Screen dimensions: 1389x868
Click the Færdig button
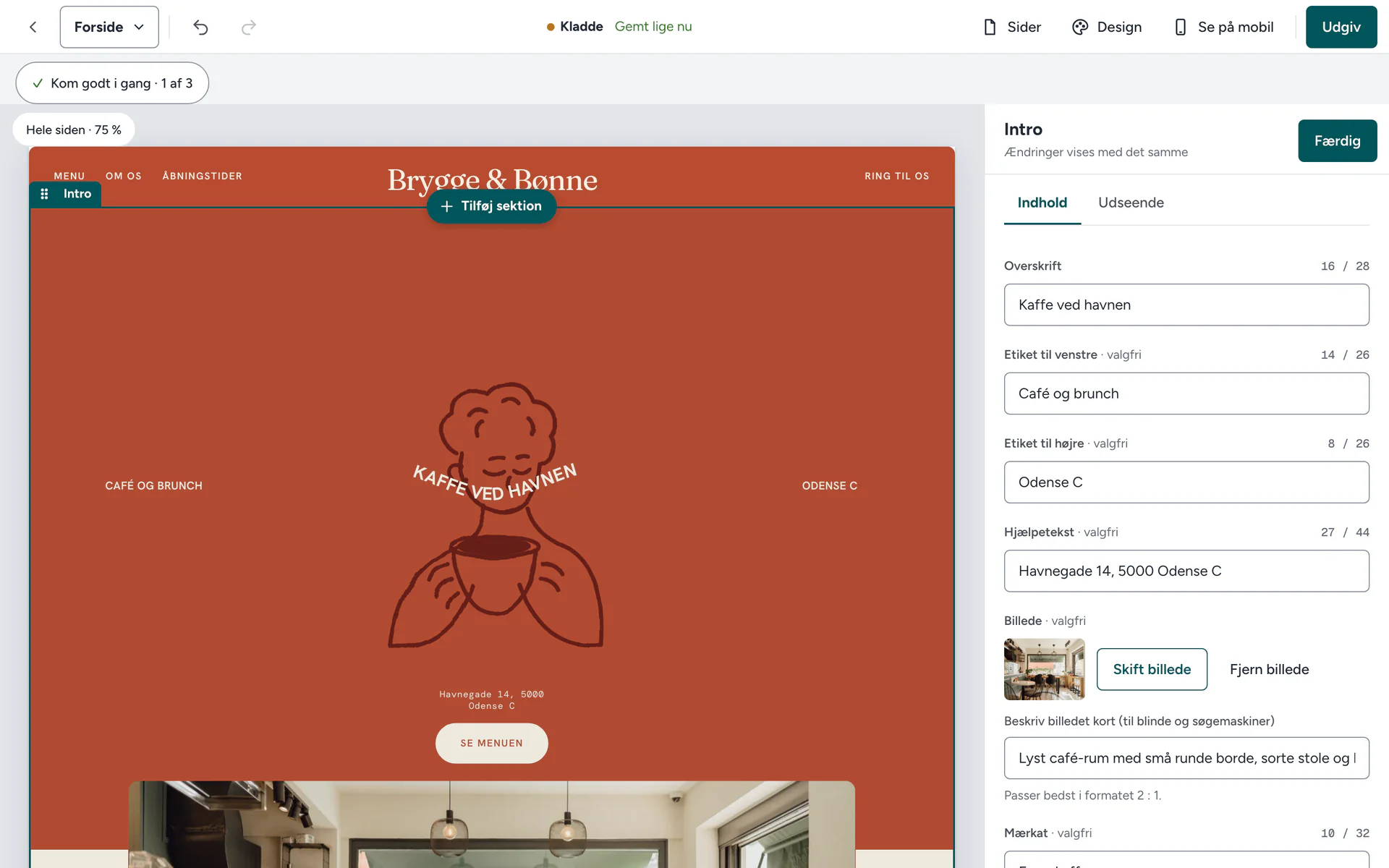(1337, 141)
